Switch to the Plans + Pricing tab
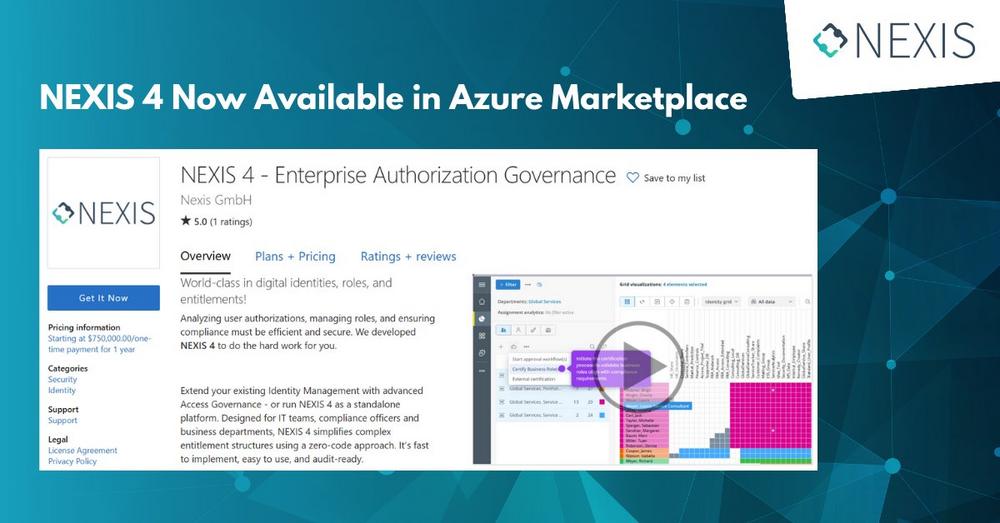Screen dimensions: 1000x523 pyautogui.click(x=295, y=257)
